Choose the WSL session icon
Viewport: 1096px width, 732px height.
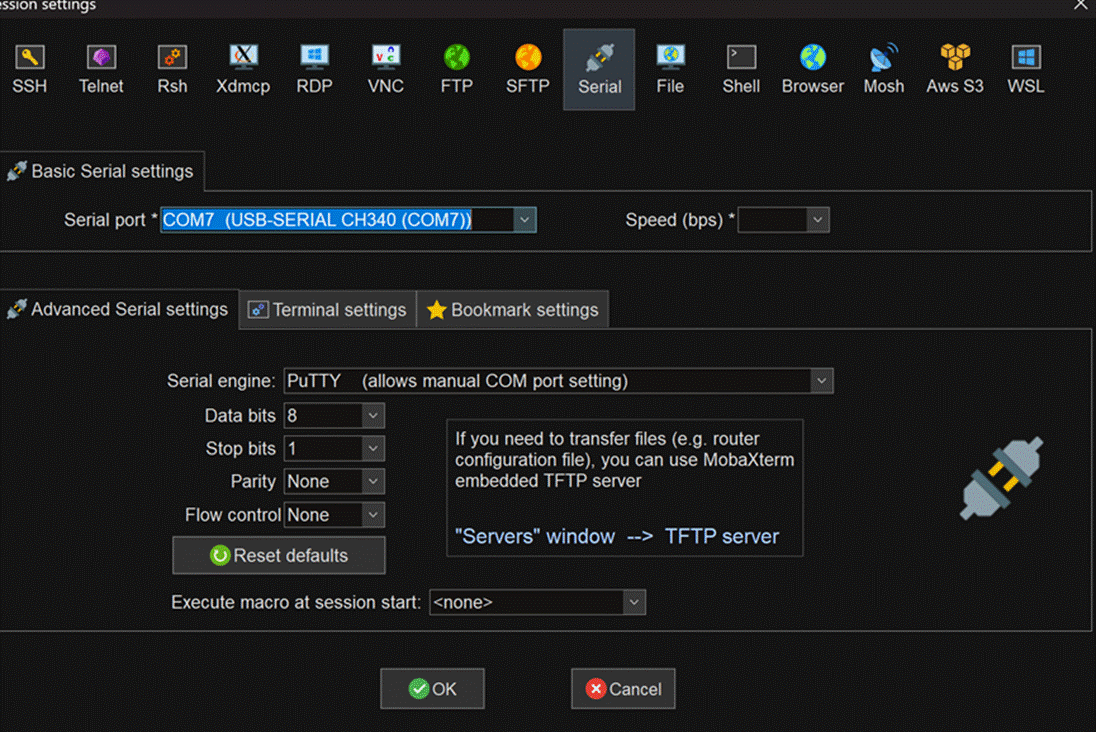pos(1026,69)
